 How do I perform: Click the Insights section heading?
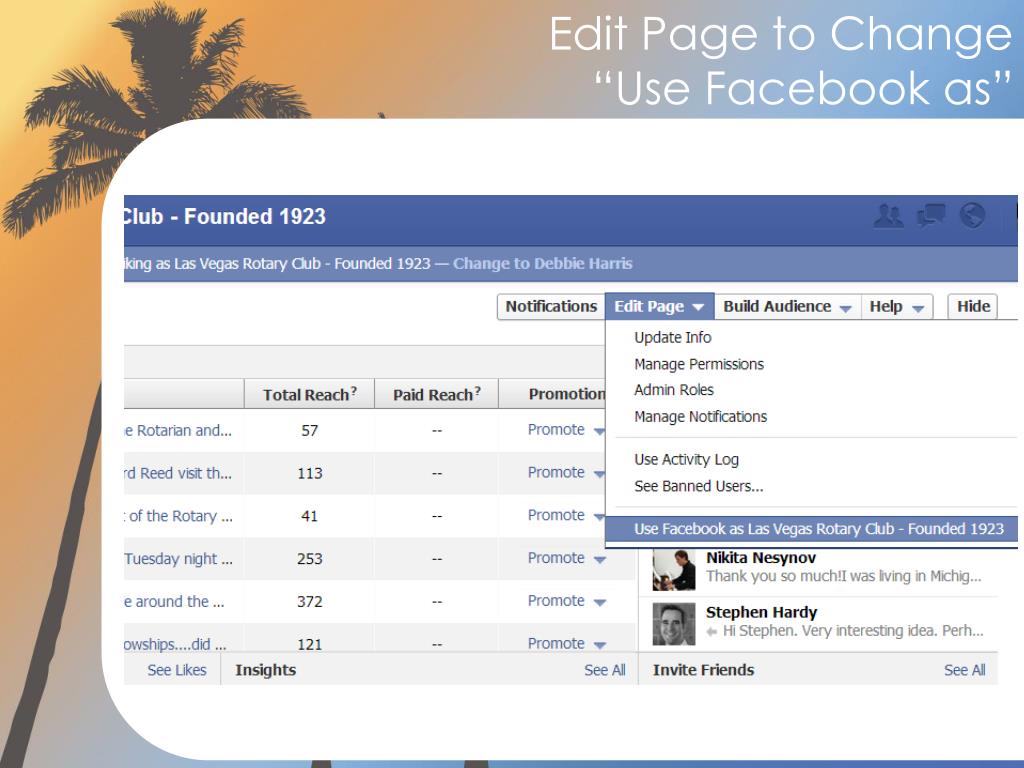266,670
